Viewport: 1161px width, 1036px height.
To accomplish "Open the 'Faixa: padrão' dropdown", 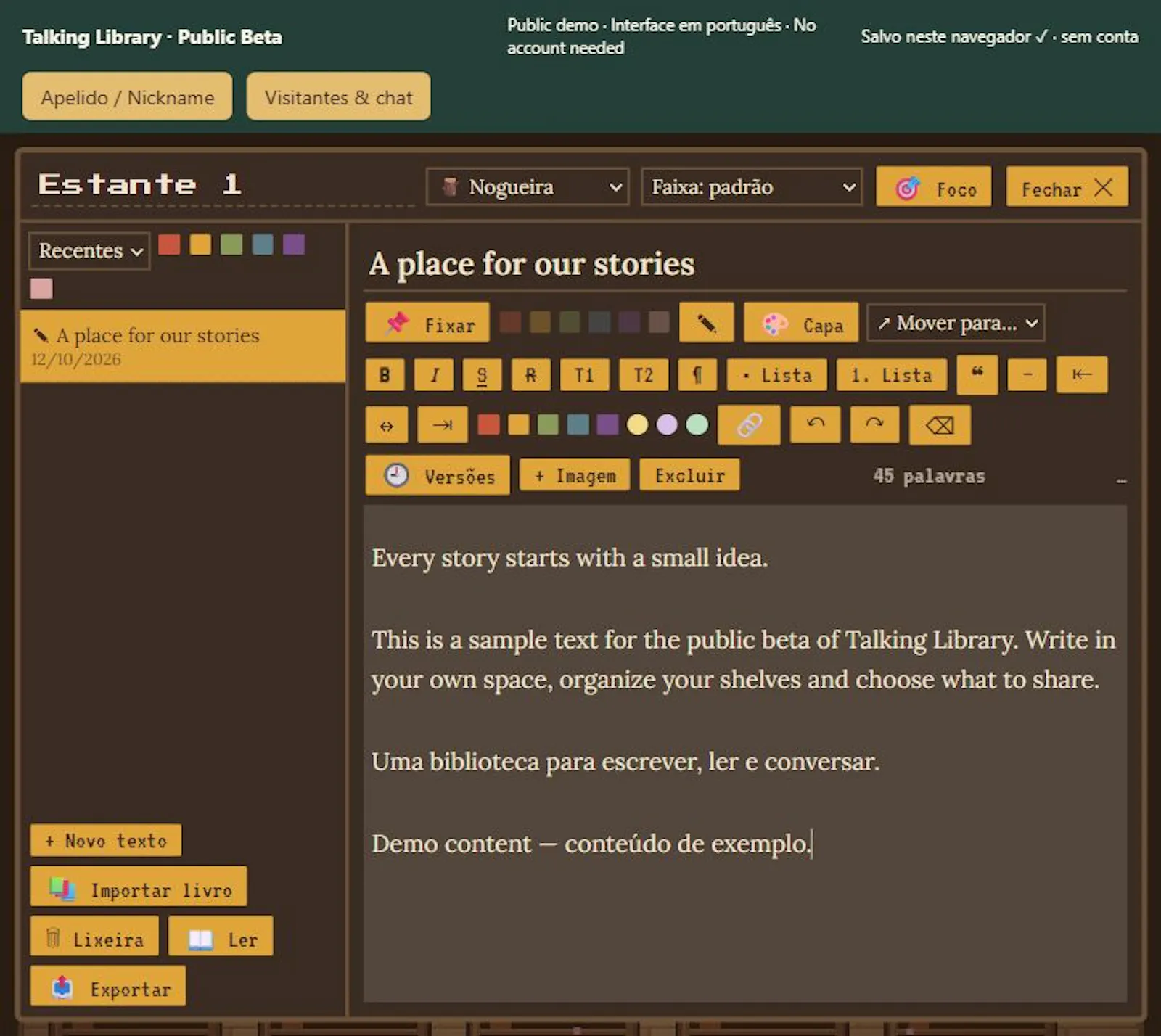I will click(x=752, y=187).
